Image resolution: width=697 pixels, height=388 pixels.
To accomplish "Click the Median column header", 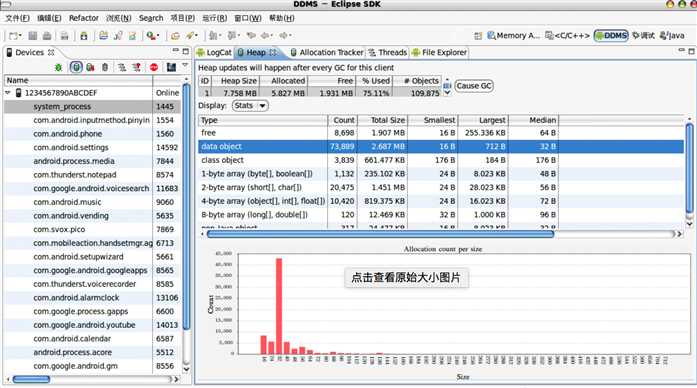I will click(x=533, y=120).
